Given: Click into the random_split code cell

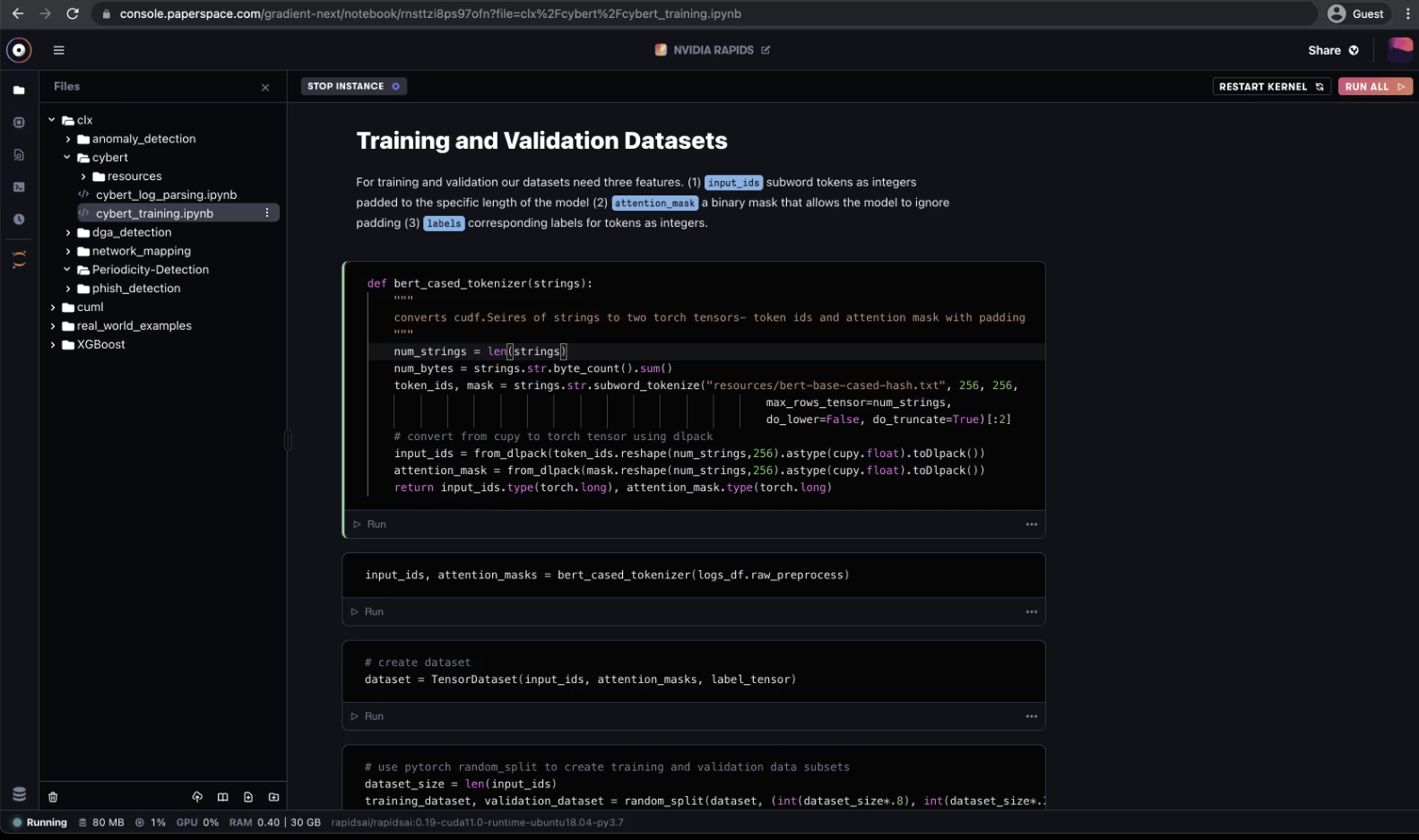Looking at the screenshot, I should coord(694,778).
